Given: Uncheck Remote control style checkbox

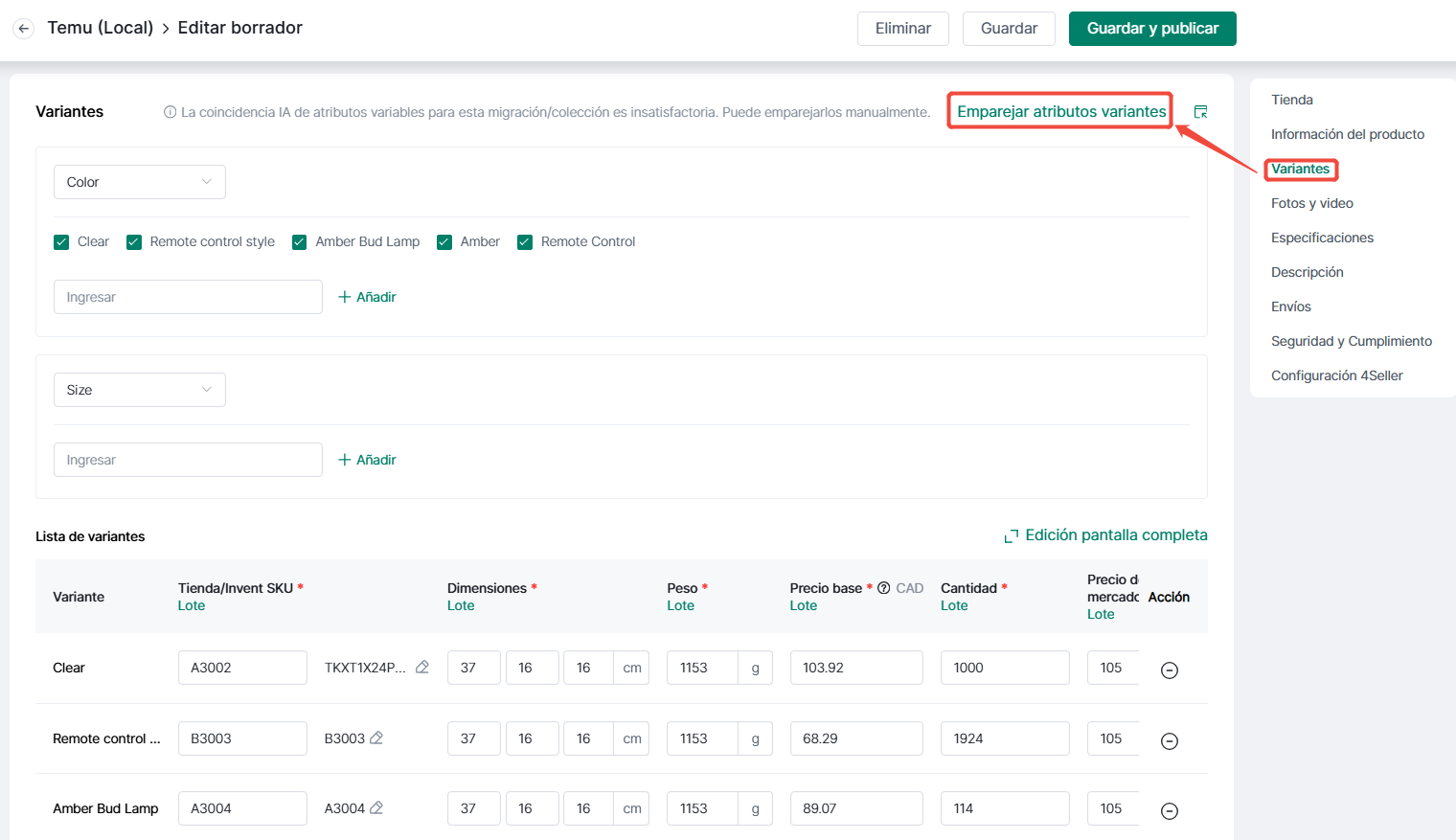Looking at the screenshot, I should click(x=134, y=242).
